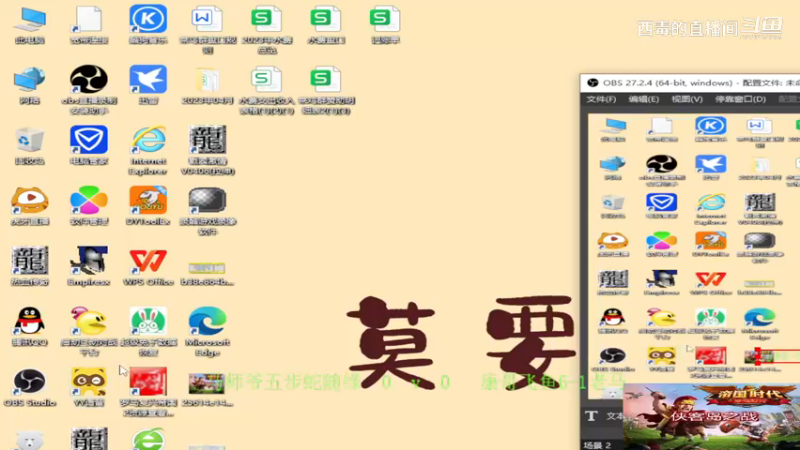Open the 龍 shortcut beside Internet Explorer on desktop
800x450 pixels.
click(x=207, y=149)
